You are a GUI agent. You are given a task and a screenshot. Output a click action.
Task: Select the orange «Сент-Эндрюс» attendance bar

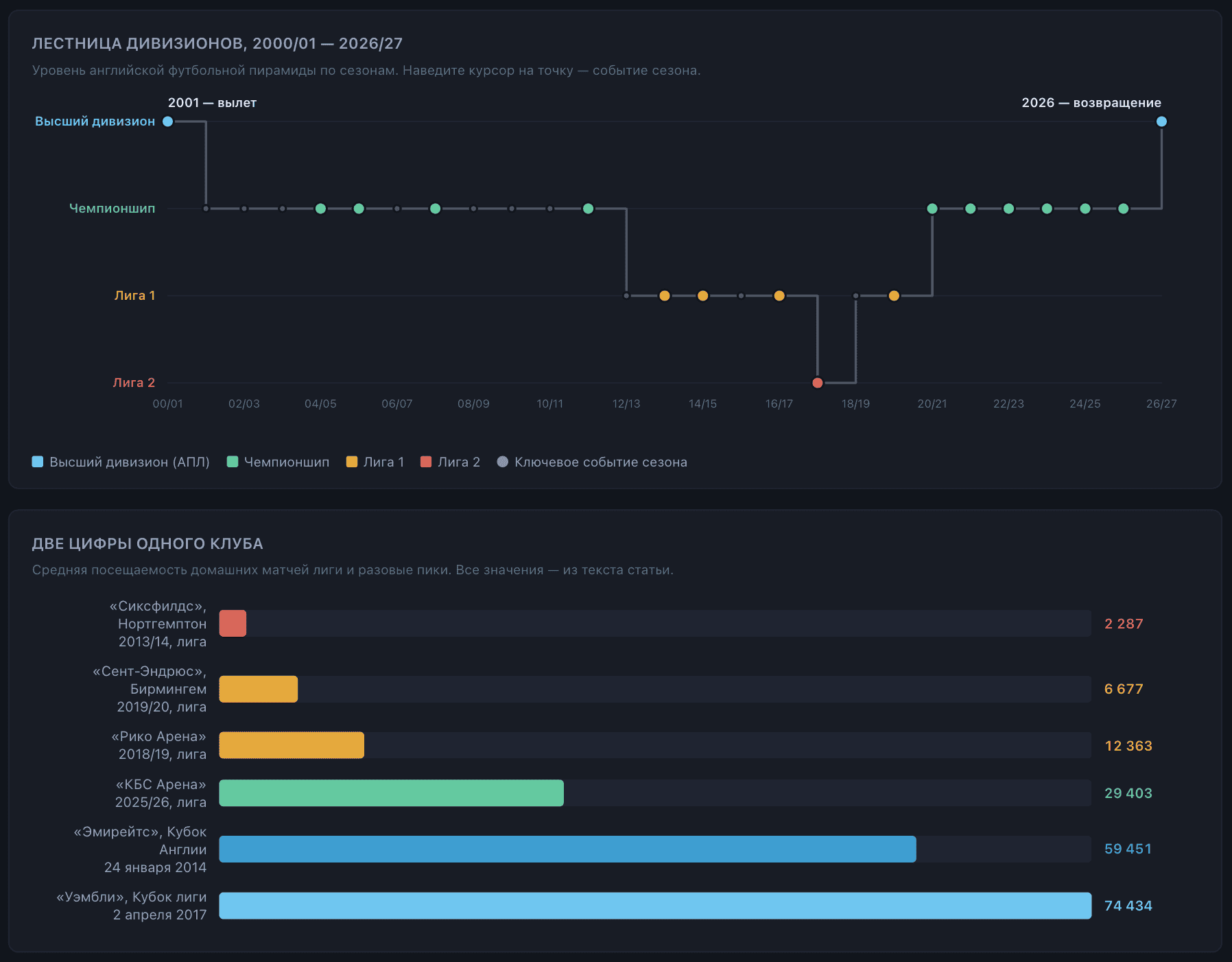259,689
